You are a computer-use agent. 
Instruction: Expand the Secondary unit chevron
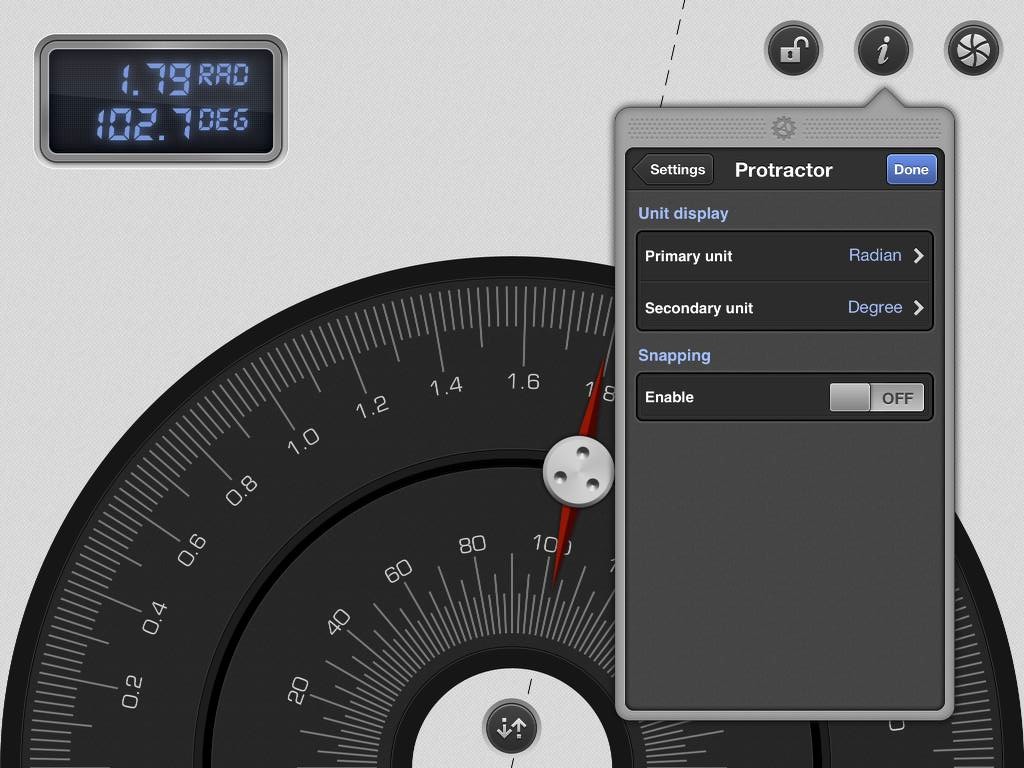click(x=918, y=308)
